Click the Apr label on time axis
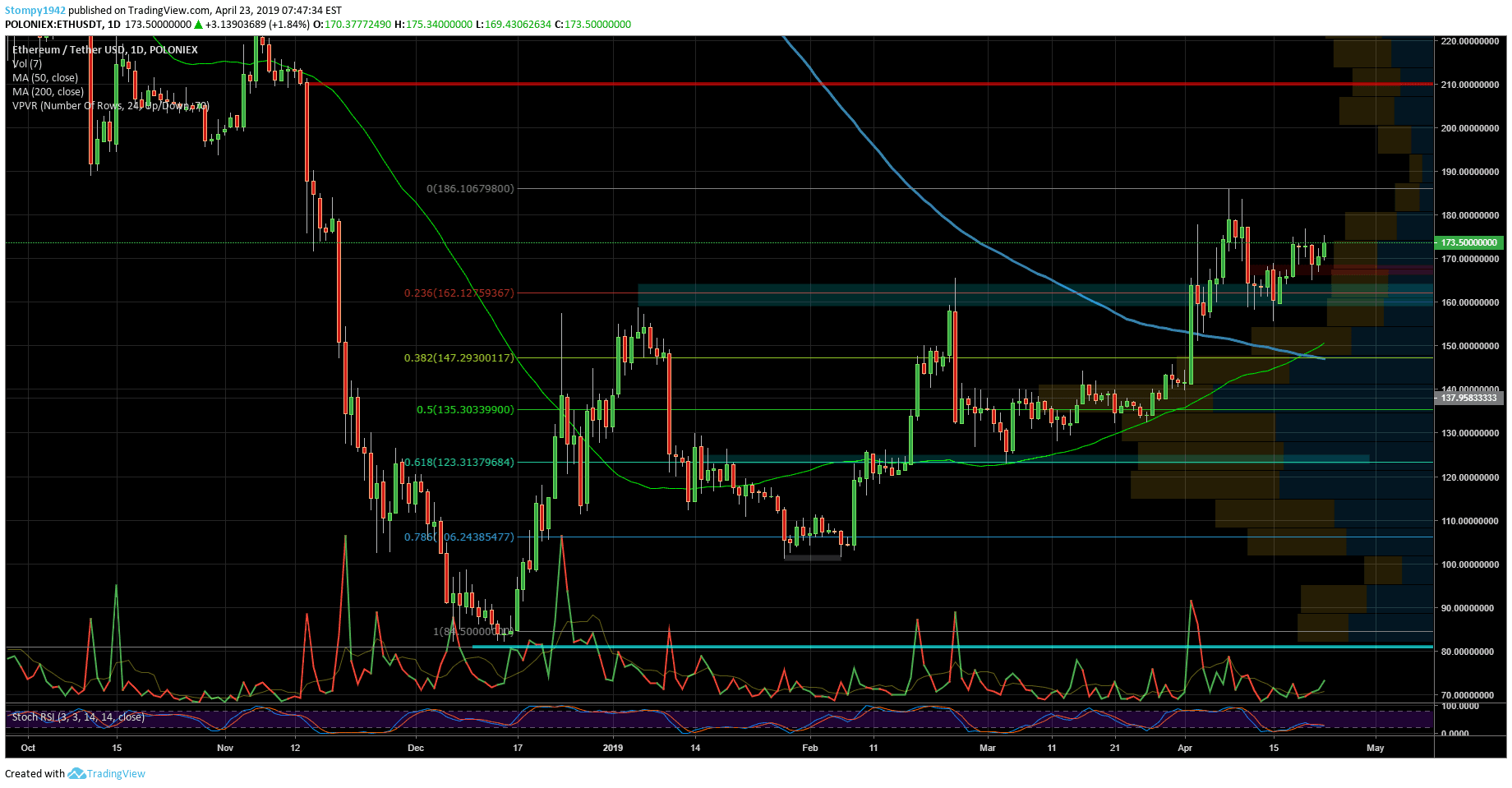The height and width of the screenshot is (788, 1512). pos(1185,748)
